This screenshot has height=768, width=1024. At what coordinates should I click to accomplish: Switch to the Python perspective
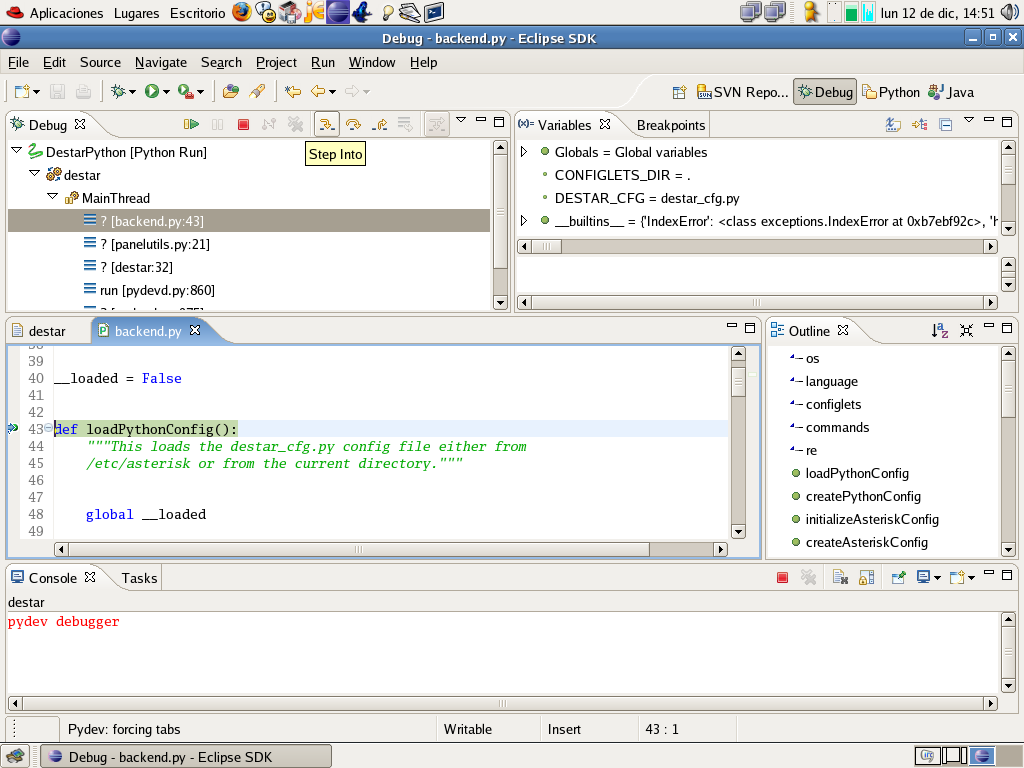(x=891, y=92)
